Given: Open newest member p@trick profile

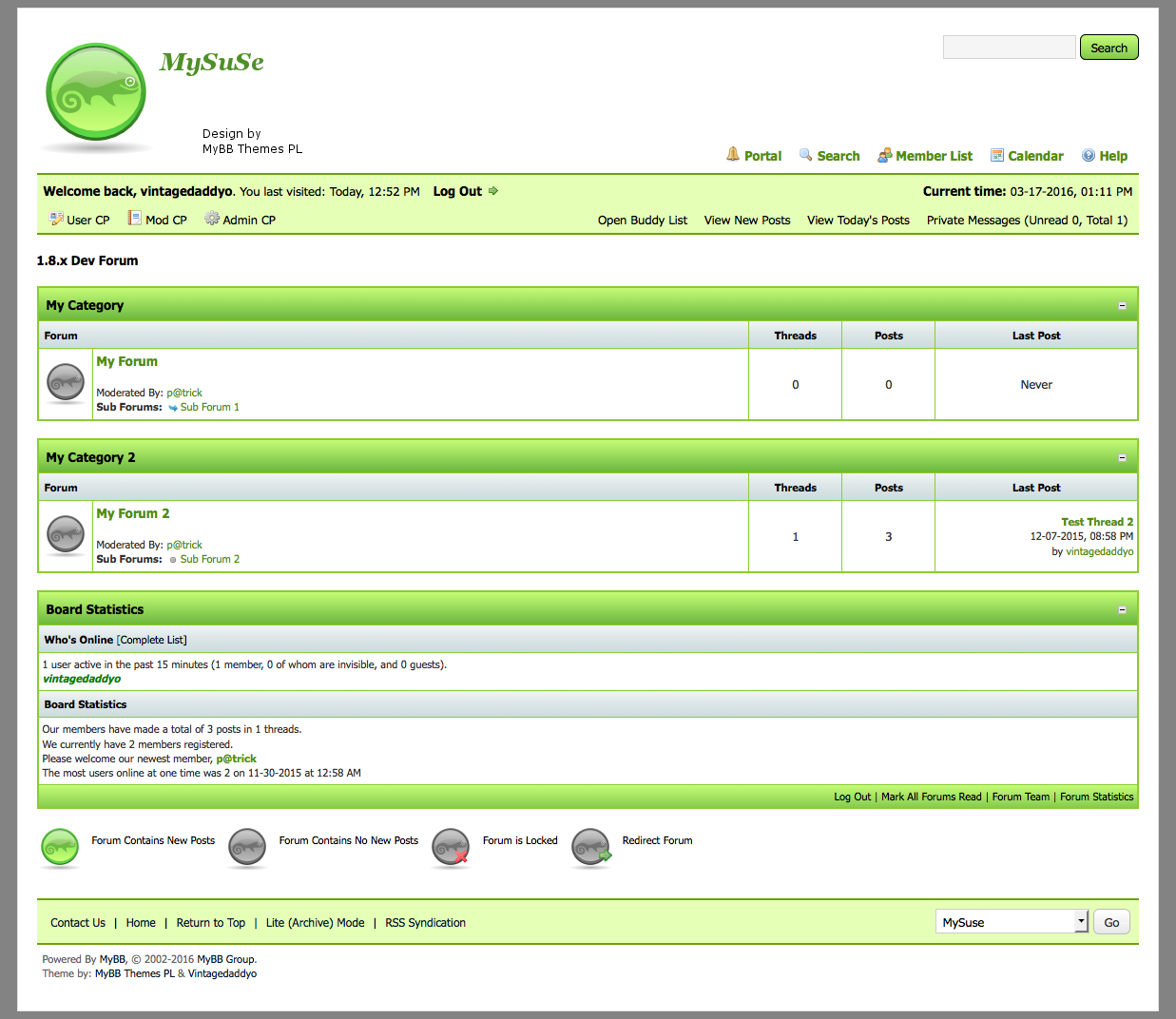Looking at the screenshot, I should [236, 759].
